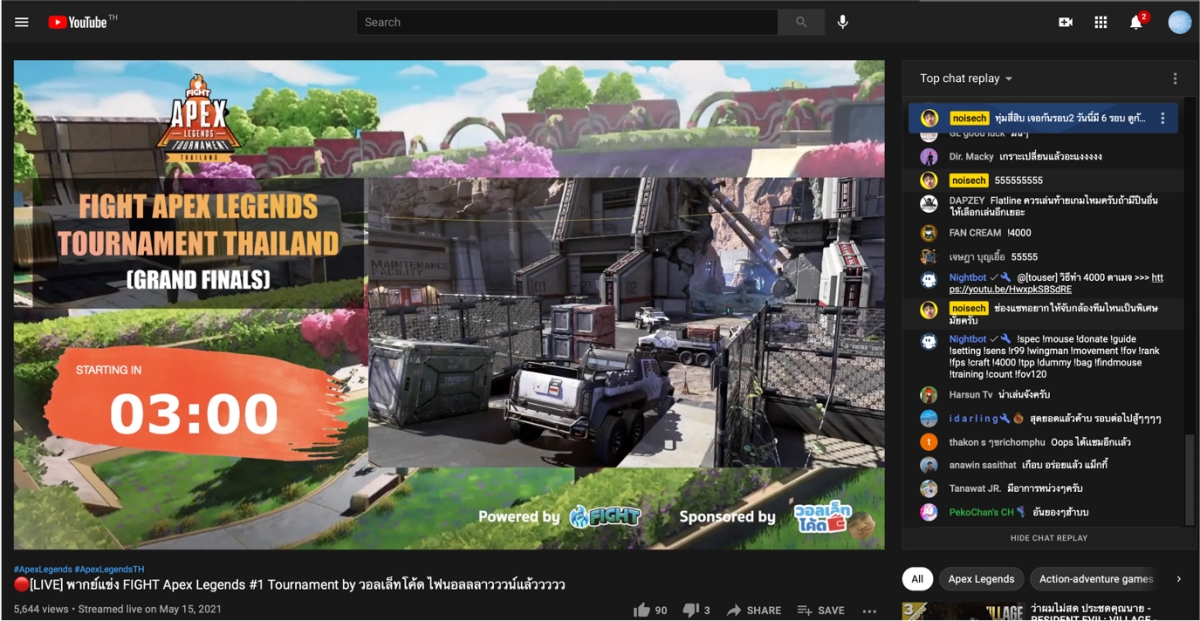Click the PekoChan's CH username
The width and height of the screenshot is (1200, 621).
[982, 512]
